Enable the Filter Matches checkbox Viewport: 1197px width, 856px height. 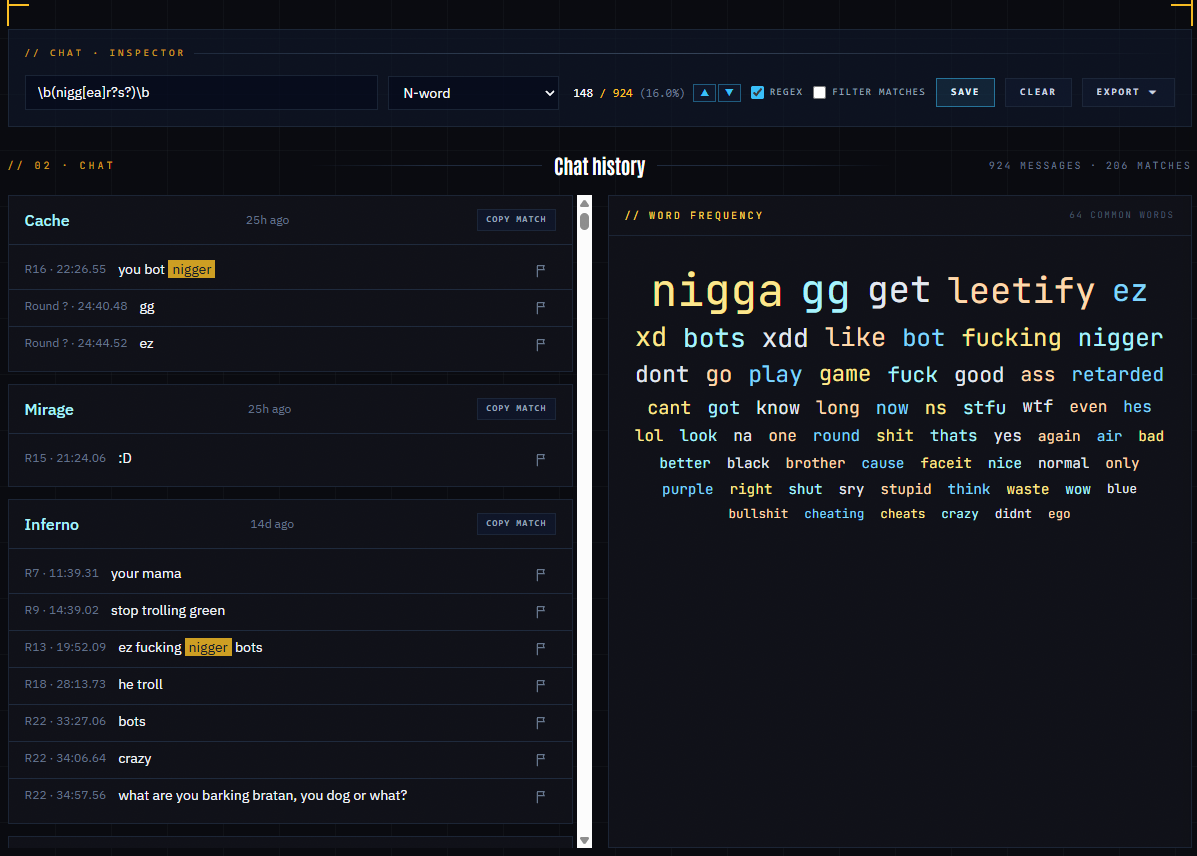click(x=819, y=92)
